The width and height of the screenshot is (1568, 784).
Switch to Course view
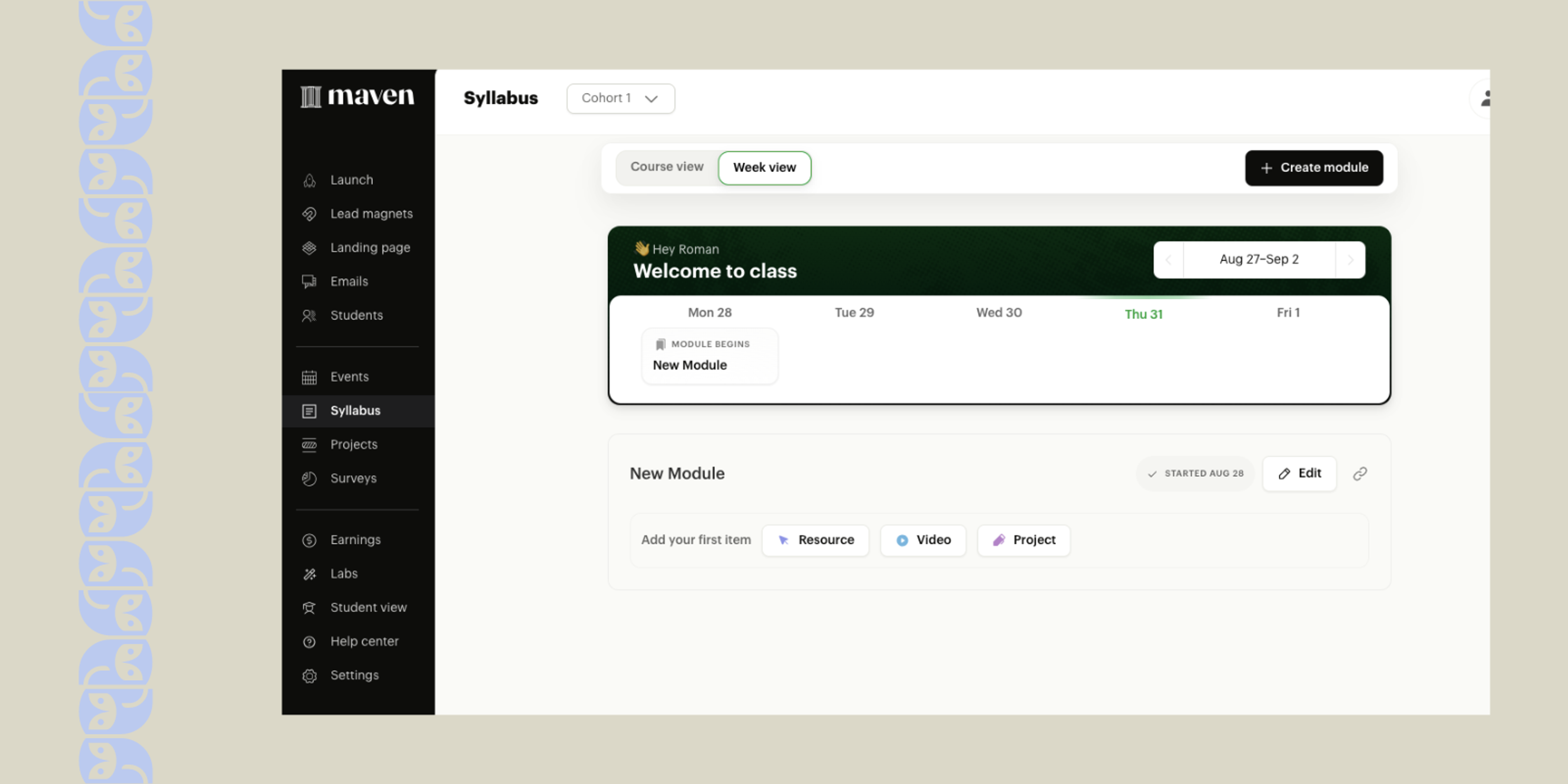(x=666, y=167)
